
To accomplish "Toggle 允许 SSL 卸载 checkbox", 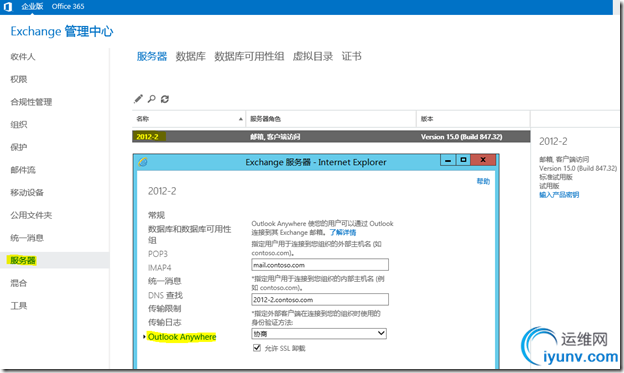I will click(x=257, y=348).
